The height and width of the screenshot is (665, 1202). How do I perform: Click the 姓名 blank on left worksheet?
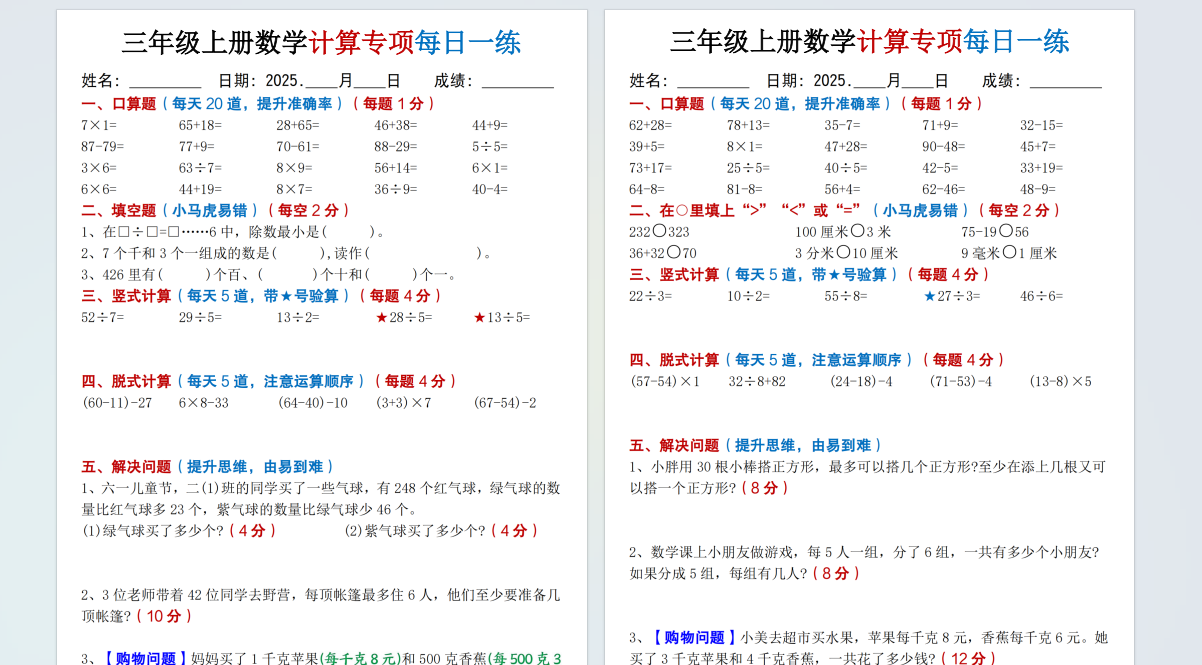(x=165, y=81)
